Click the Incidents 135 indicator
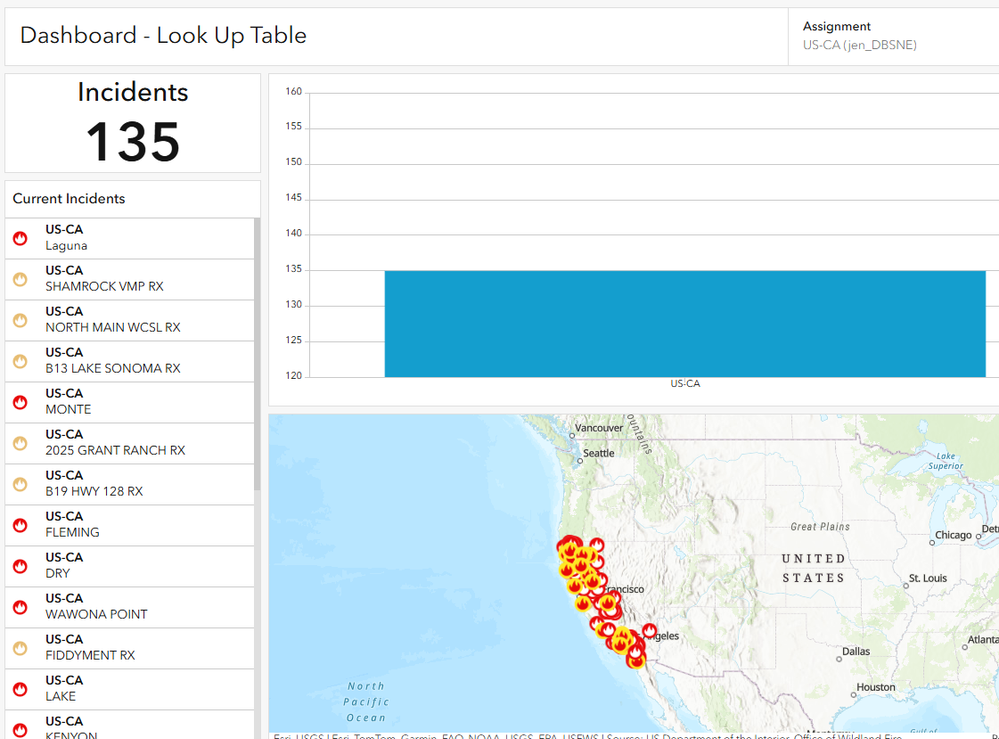The height and width of the screenshot is (739, 999). [x=133, y=123]
